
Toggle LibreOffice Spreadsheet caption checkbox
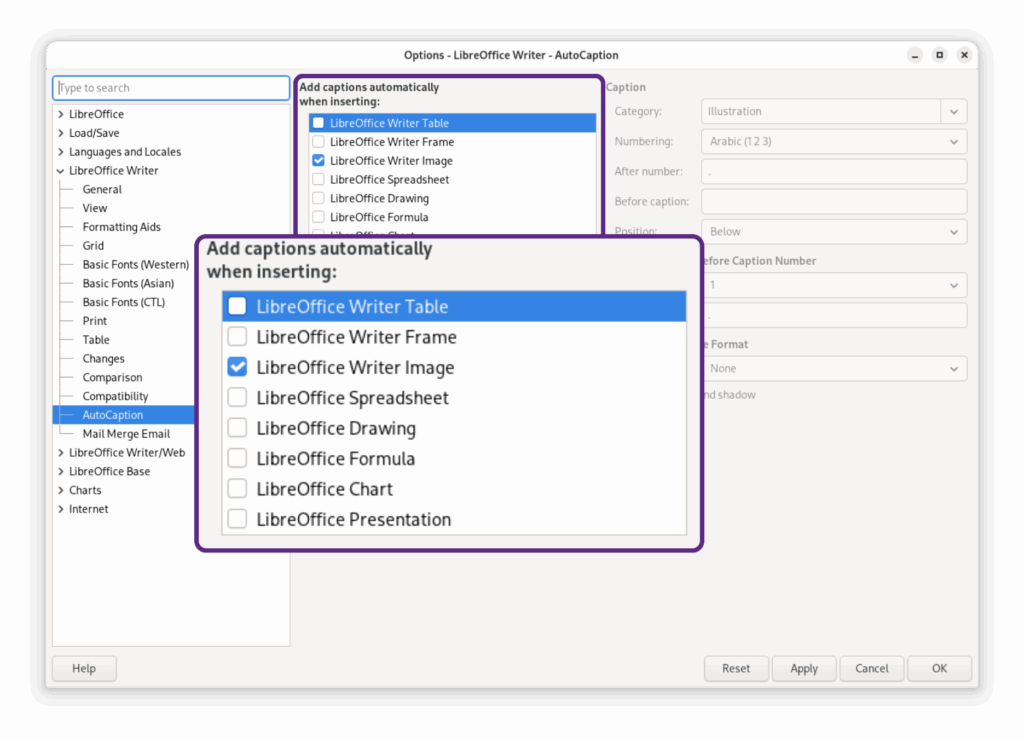click(318, 180)
